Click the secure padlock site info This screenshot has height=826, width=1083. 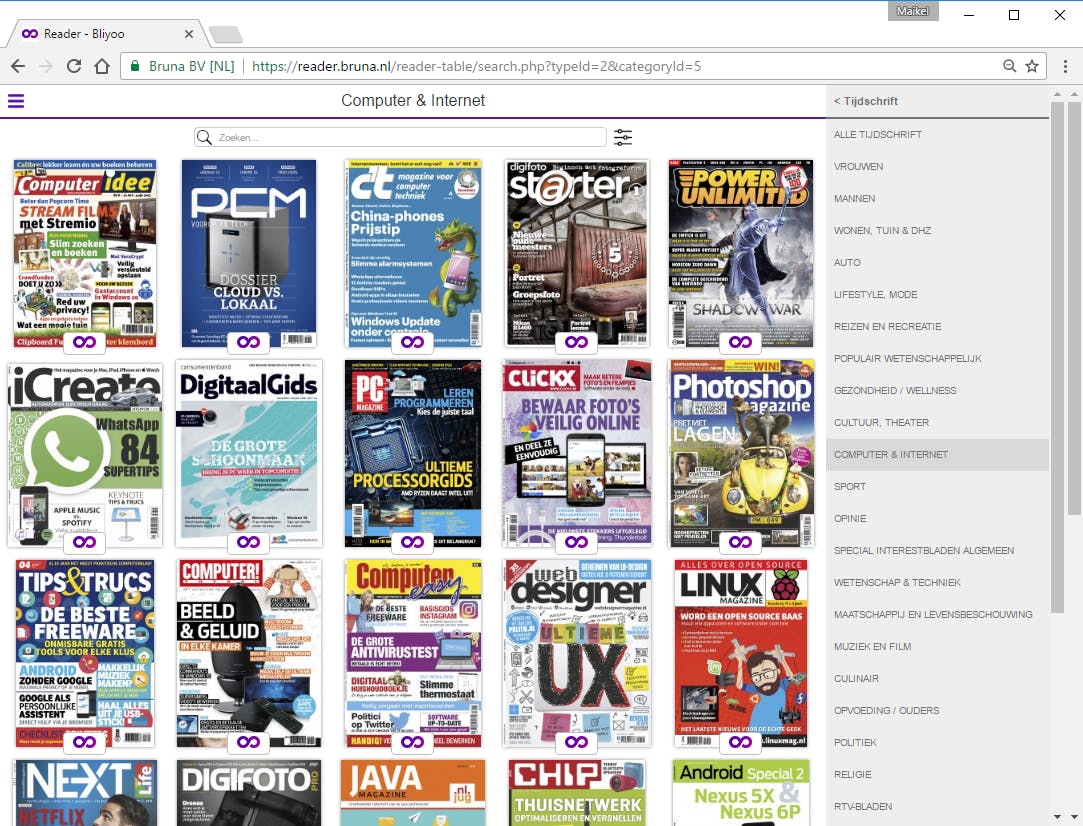click(135, 66)
